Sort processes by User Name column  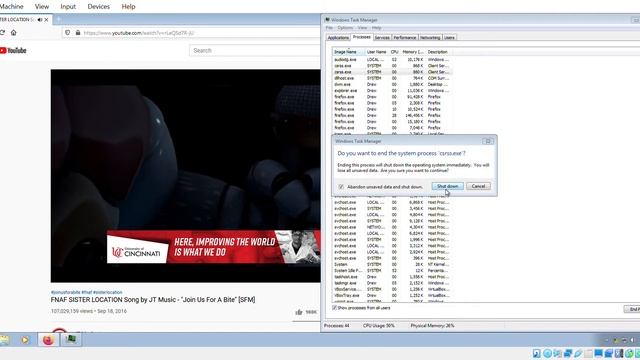coord(376,52)
